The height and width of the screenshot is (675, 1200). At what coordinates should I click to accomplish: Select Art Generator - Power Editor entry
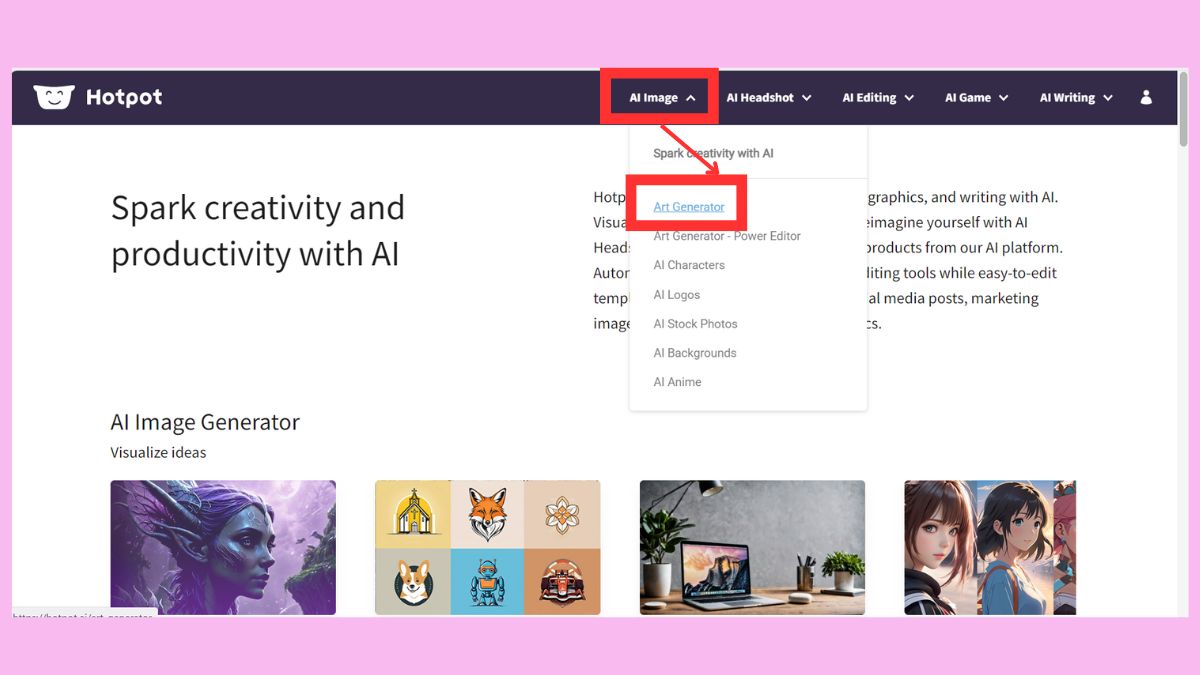pos(727,236)
